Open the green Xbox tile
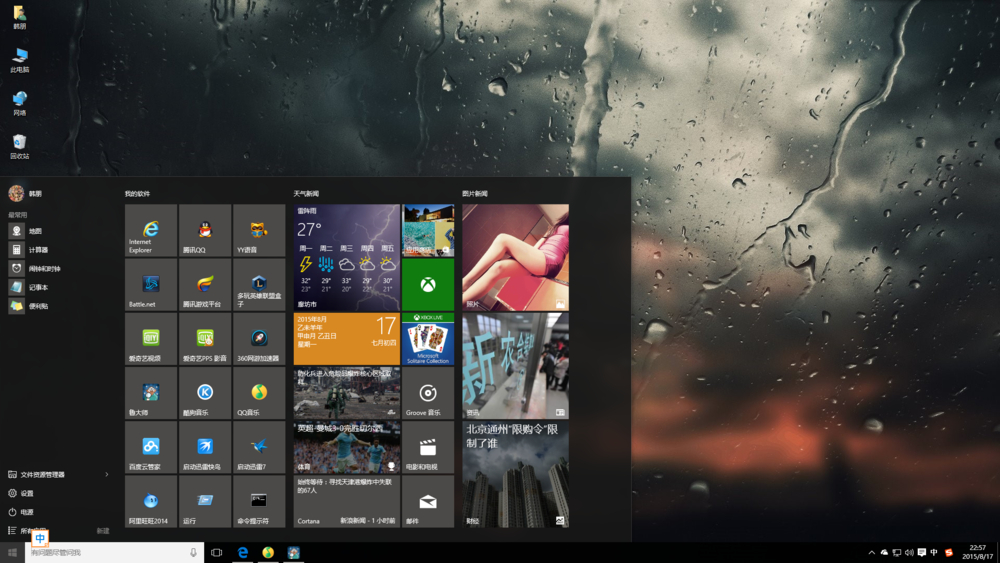Viewport: 1000px width, 563px height. click(x=428, y=284)
